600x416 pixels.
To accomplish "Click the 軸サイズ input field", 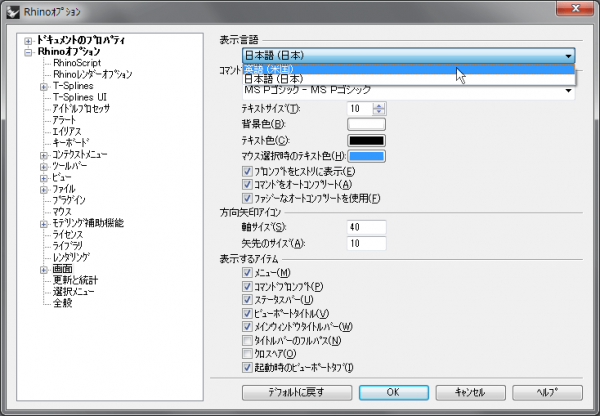I will tap(366, 228).
